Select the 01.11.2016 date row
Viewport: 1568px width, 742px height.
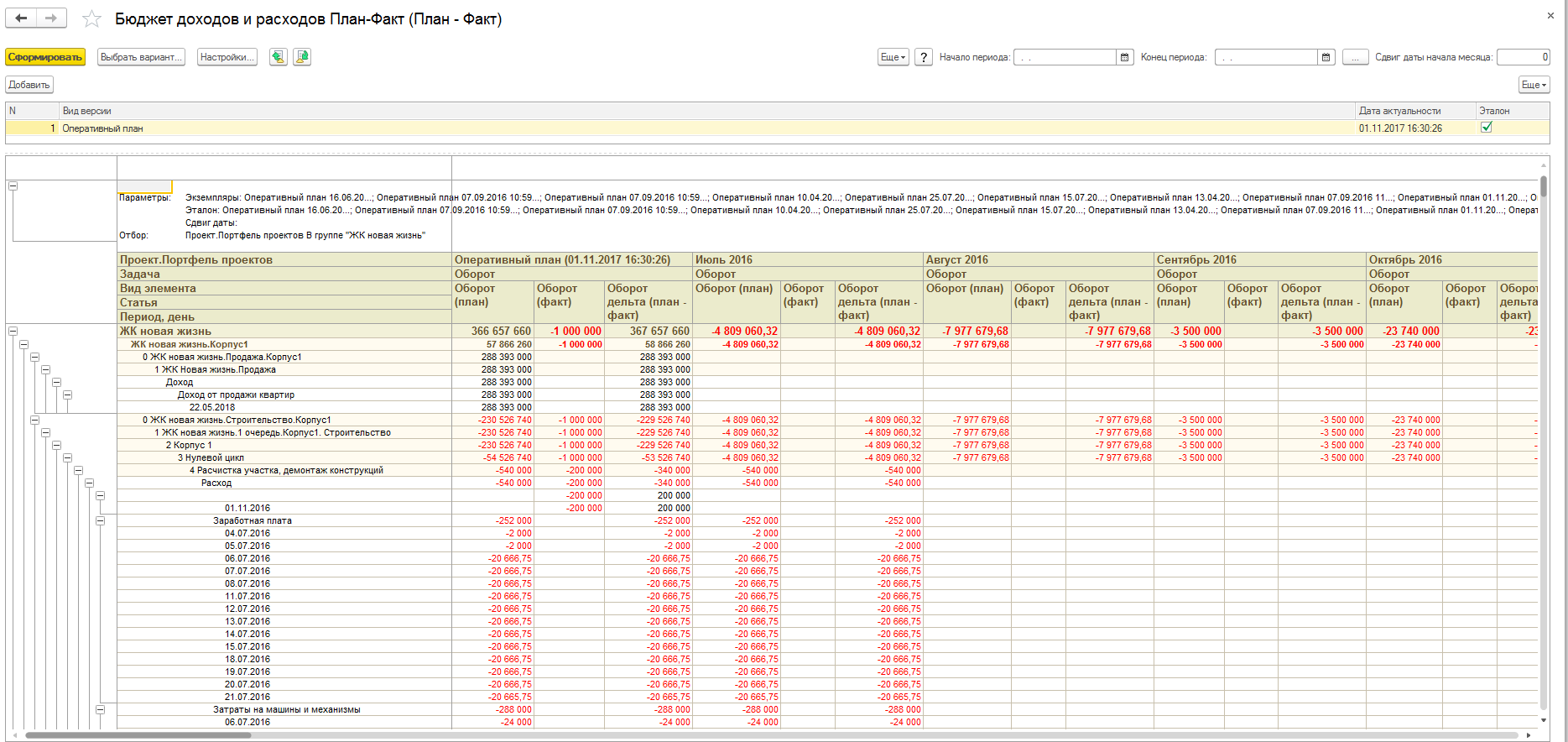pyautogui.click(x=284, y=508)
